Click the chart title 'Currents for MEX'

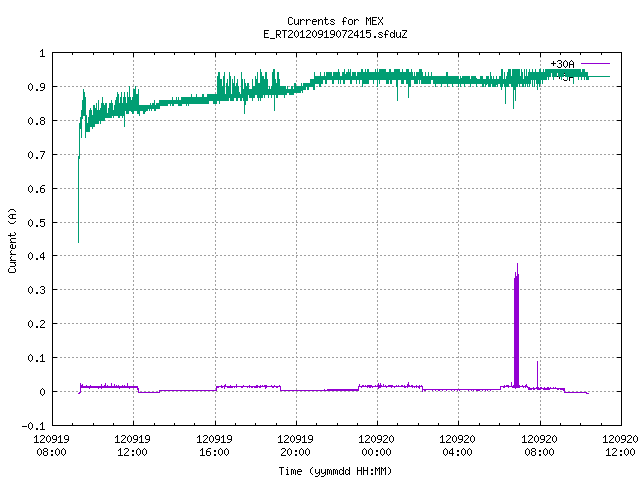tap(335, 21)
